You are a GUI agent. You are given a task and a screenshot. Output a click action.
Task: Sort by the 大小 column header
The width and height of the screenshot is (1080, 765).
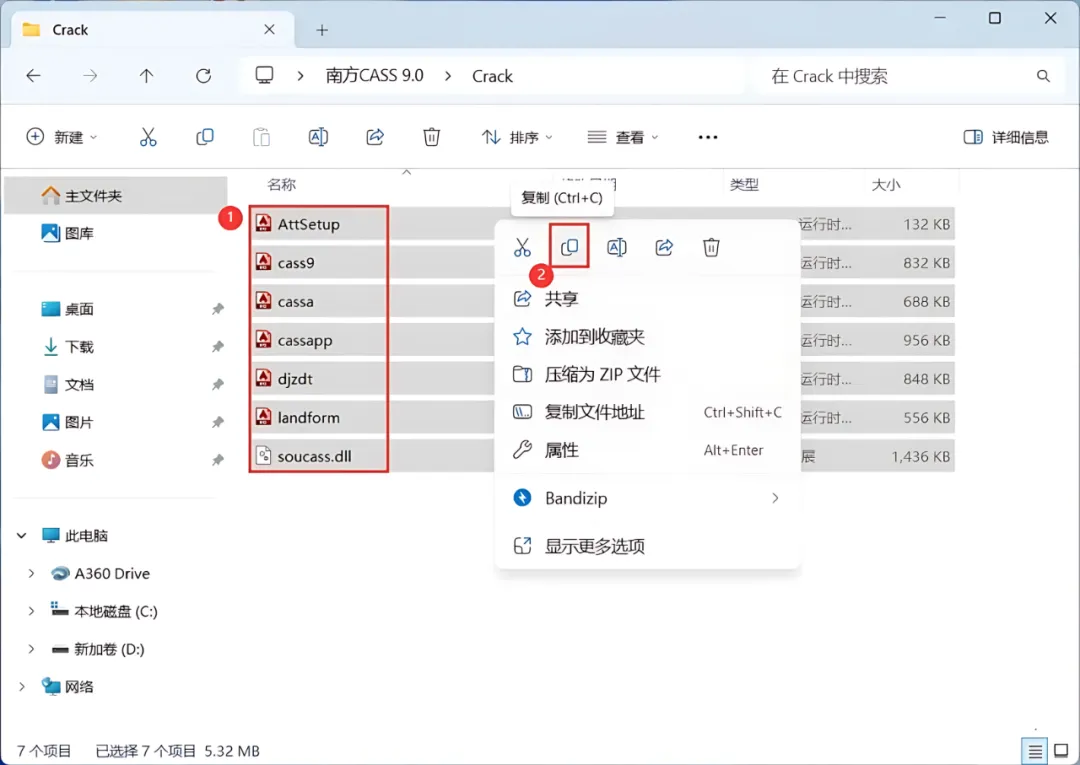pos(886,185)
